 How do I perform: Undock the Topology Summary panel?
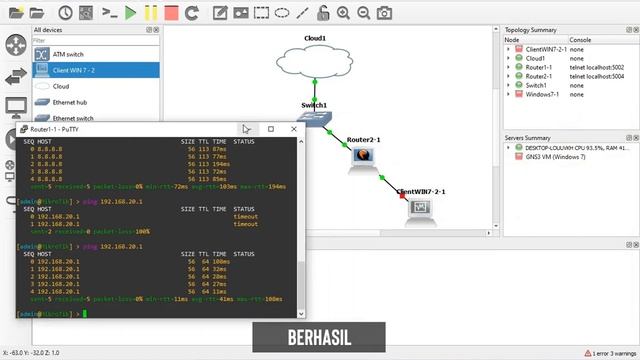(x=629, y=30)
